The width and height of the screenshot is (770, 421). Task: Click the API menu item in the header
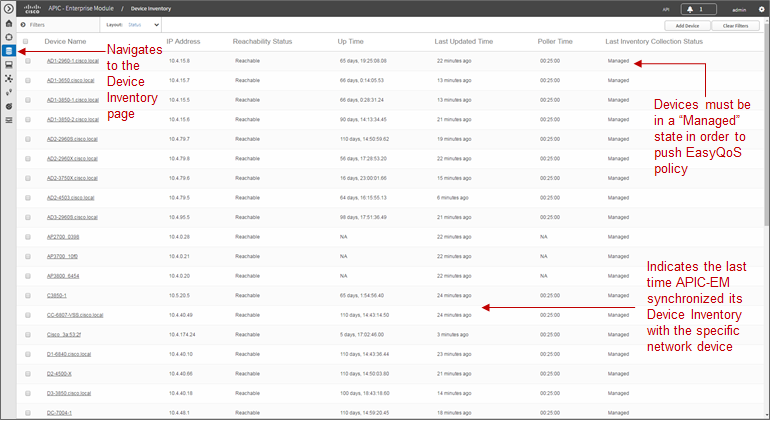[666, 9]
